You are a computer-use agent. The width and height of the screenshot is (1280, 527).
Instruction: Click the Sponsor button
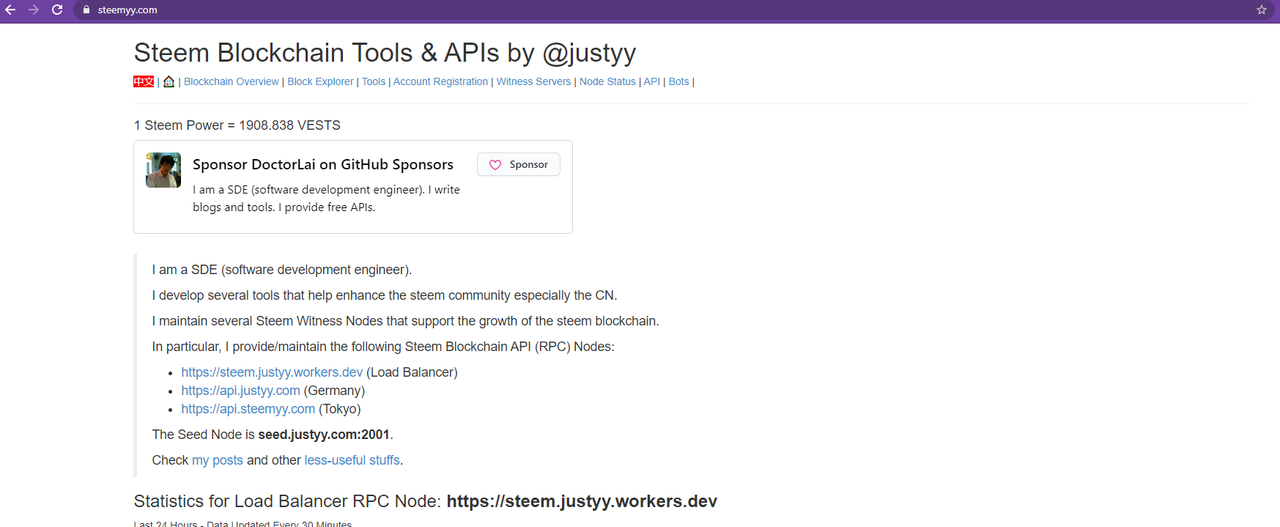pyautogui.click(x=519, y=164)
